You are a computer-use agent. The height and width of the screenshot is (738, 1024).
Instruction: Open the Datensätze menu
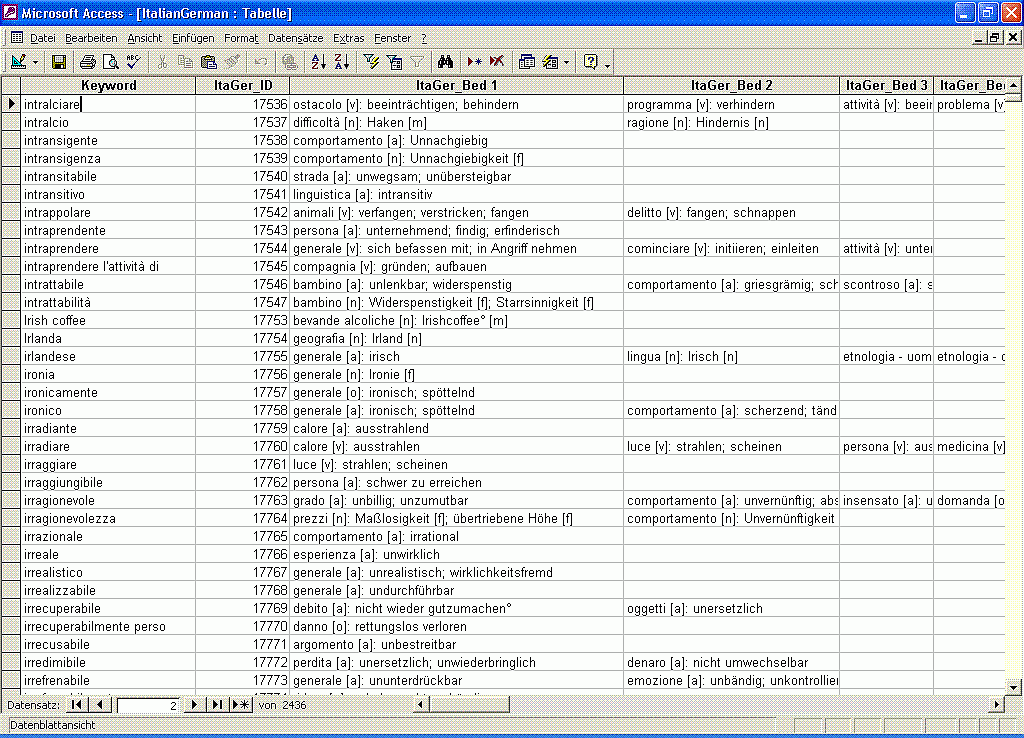pos(295,39)
